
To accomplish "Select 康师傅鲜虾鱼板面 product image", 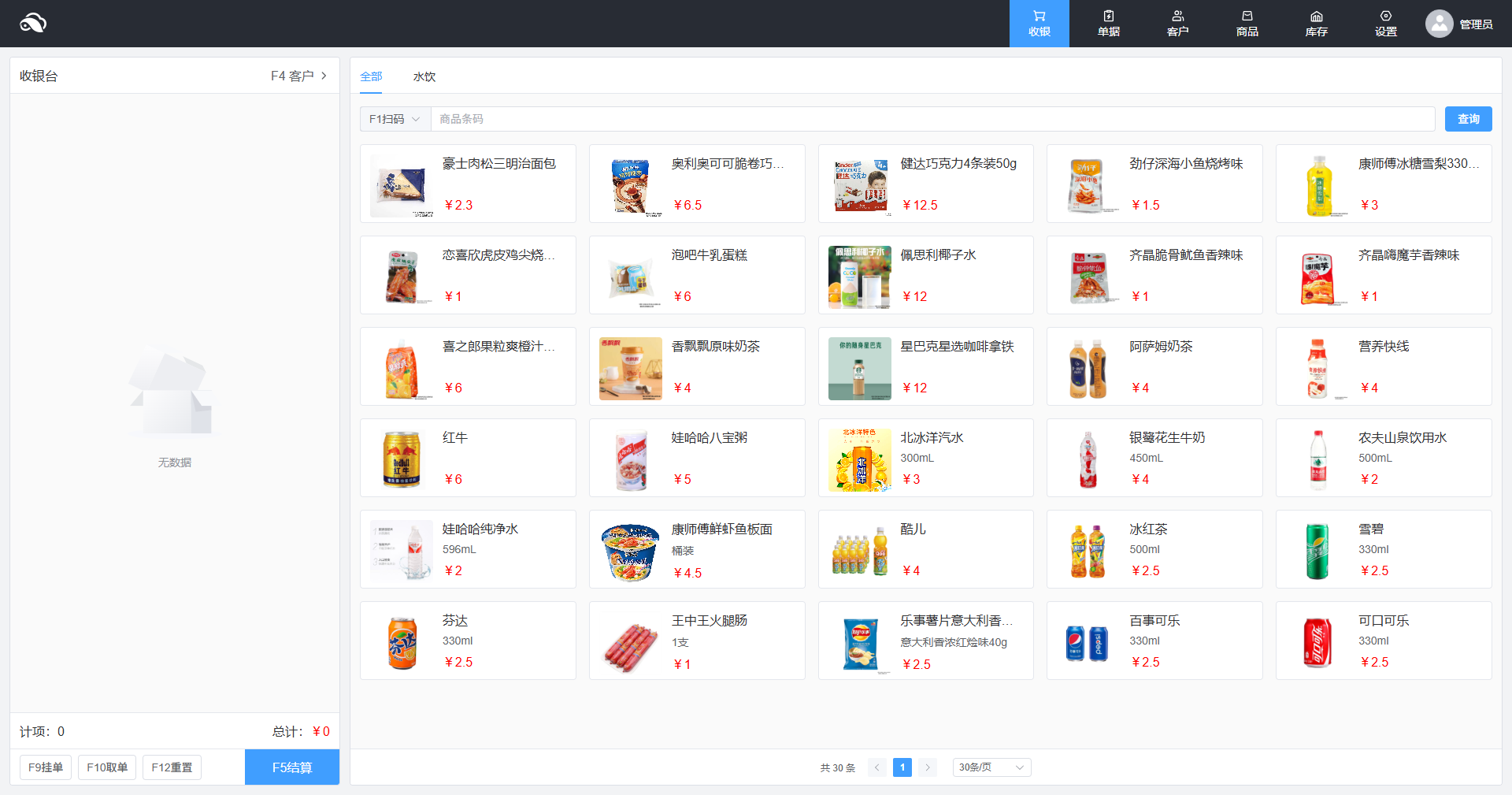I will (631, 552).
